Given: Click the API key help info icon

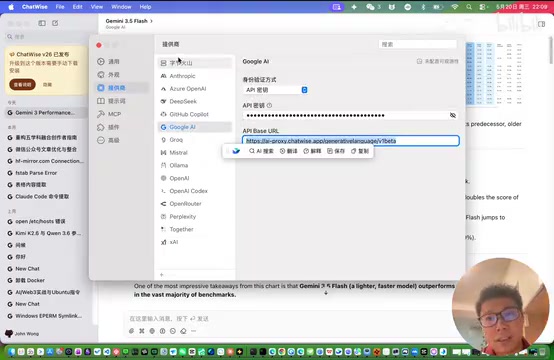Looking at the screenshot, I should point(270,105).
